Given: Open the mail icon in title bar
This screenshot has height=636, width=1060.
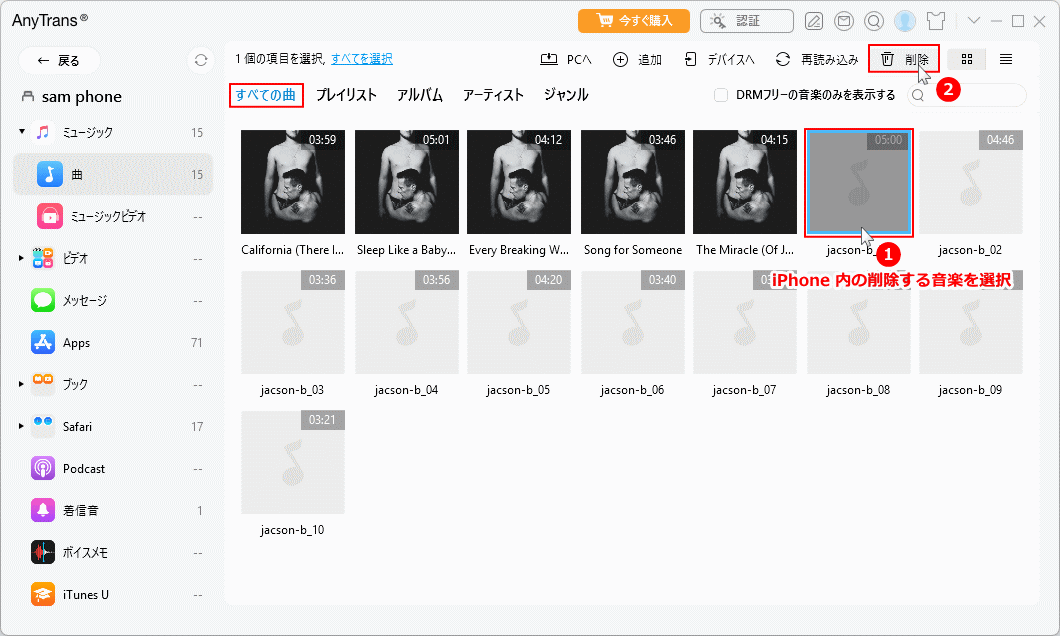Looking at the screenshot, I should coord(844,22).
